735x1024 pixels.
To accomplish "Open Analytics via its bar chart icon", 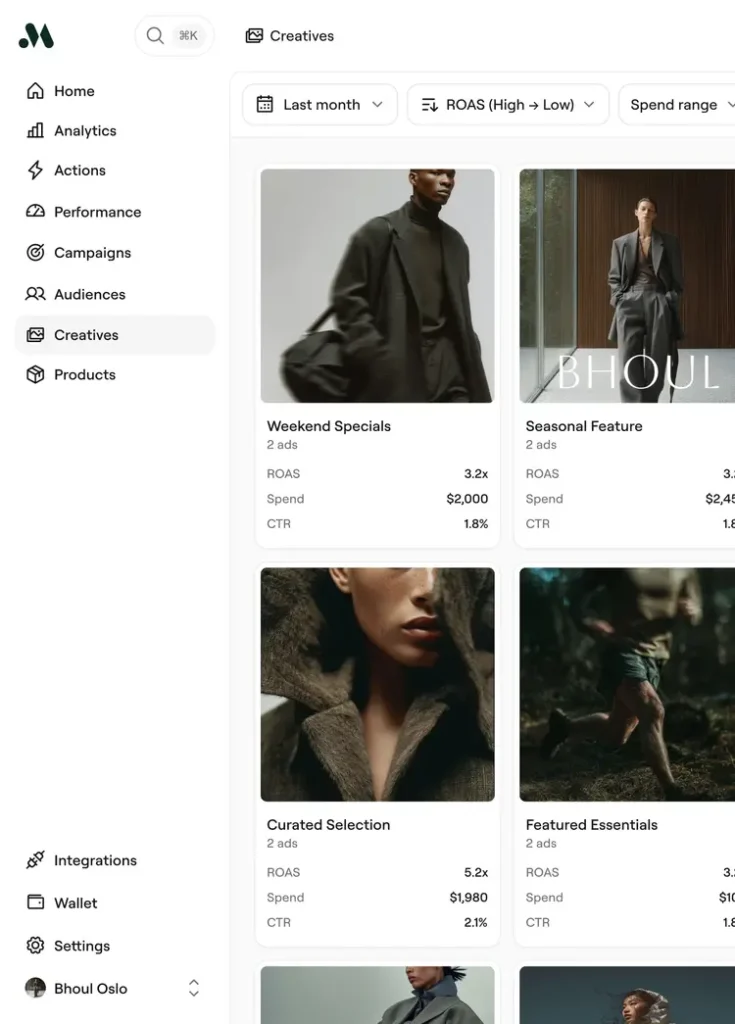I will pyautogui.click(x=35, y=131).
